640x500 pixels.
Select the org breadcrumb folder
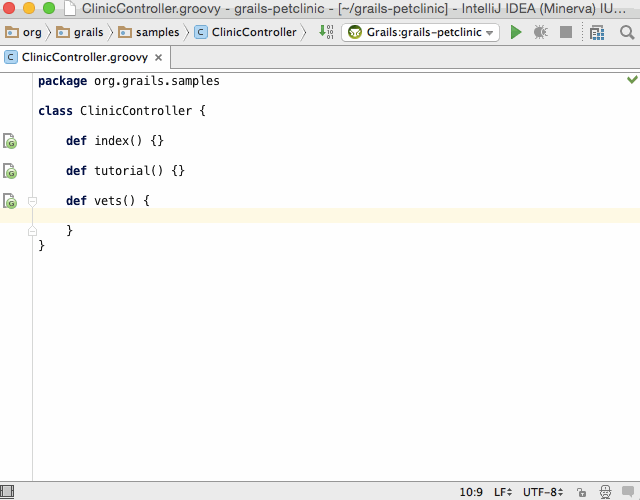pyautogui.click(x=23, y=32)
